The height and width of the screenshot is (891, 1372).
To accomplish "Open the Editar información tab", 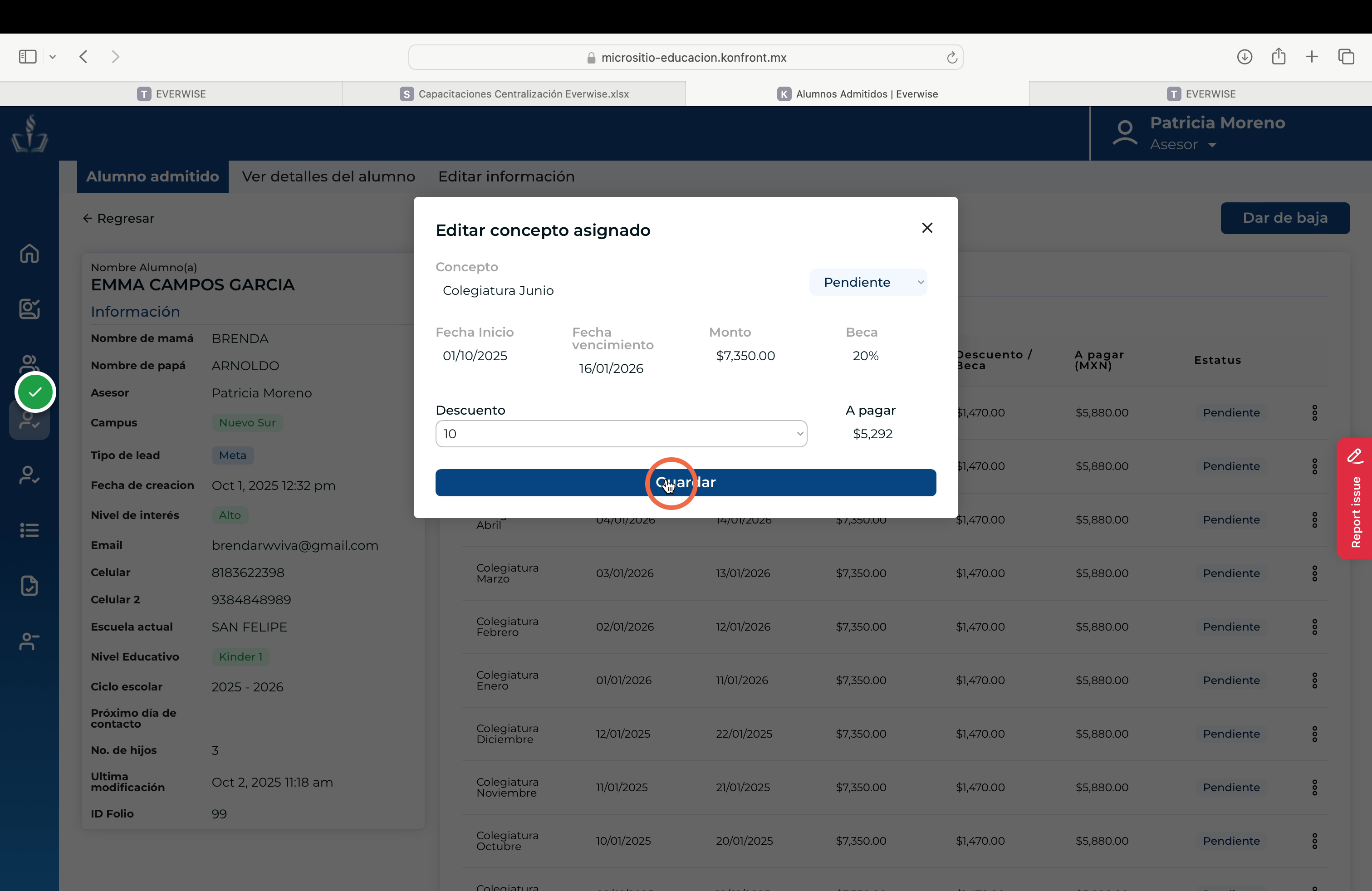I will pos(506,176).
